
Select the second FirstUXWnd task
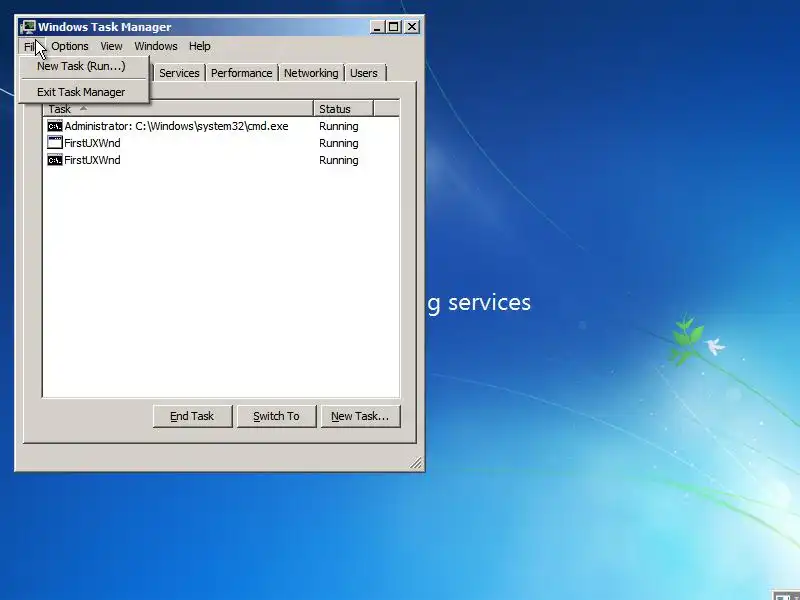(221, 160)
